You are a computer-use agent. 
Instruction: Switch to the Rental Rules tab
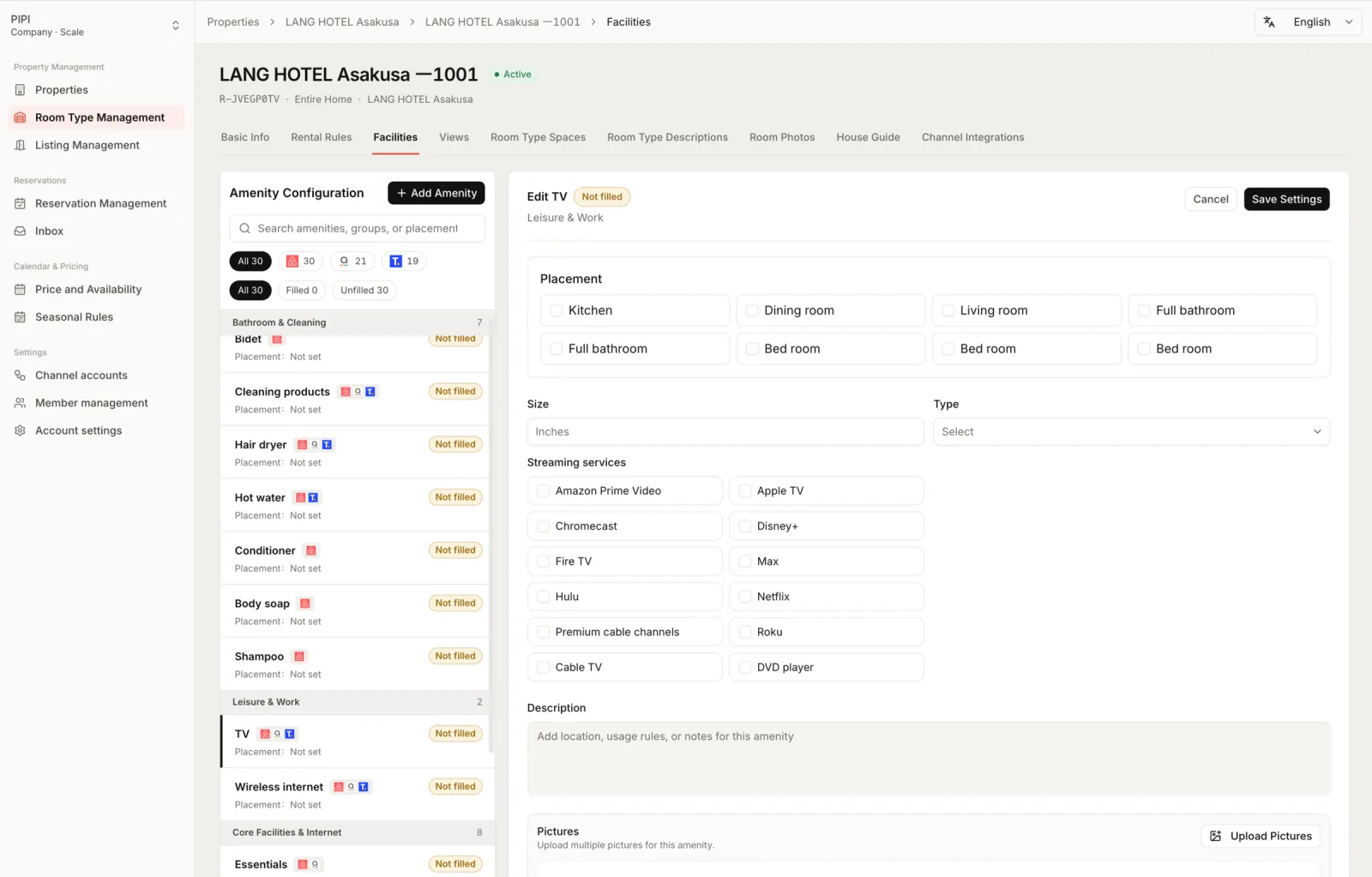(x=322, y=137)
